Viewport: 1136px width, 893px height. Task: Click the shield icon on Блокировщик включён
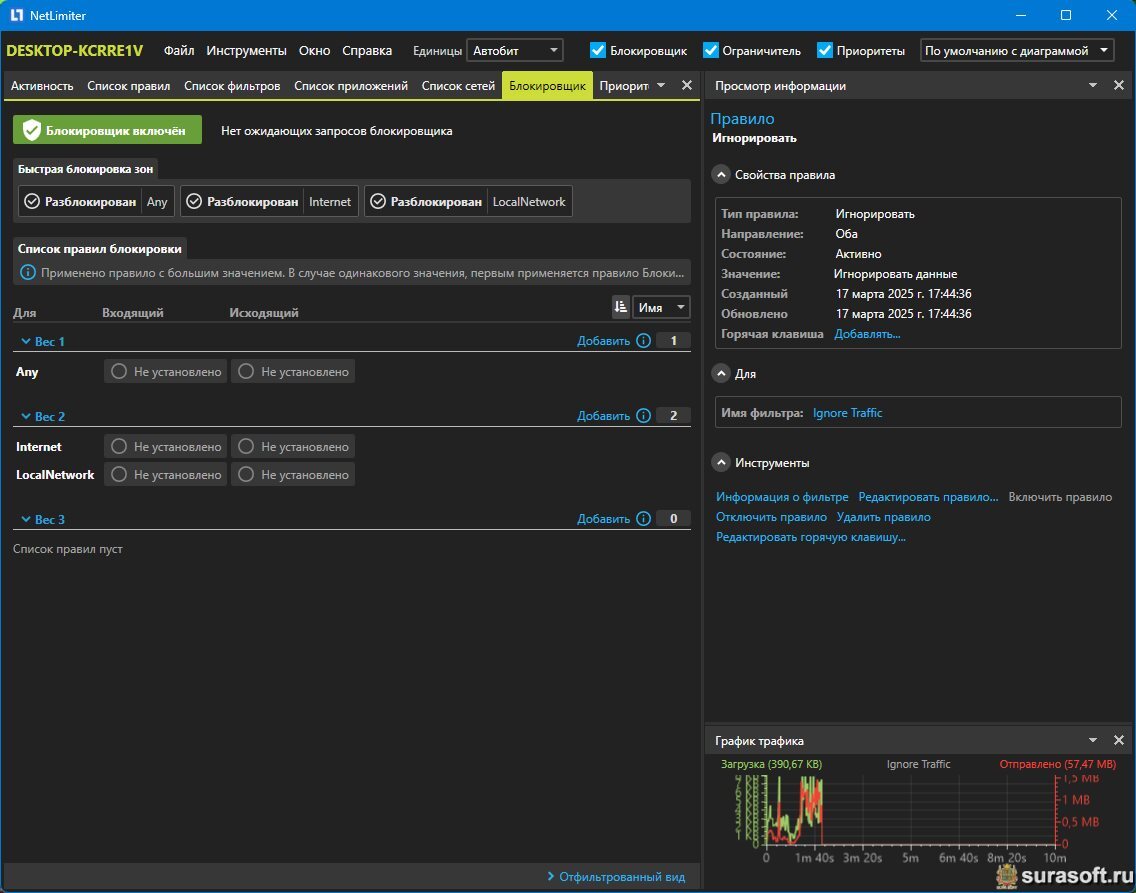point(31,130)
